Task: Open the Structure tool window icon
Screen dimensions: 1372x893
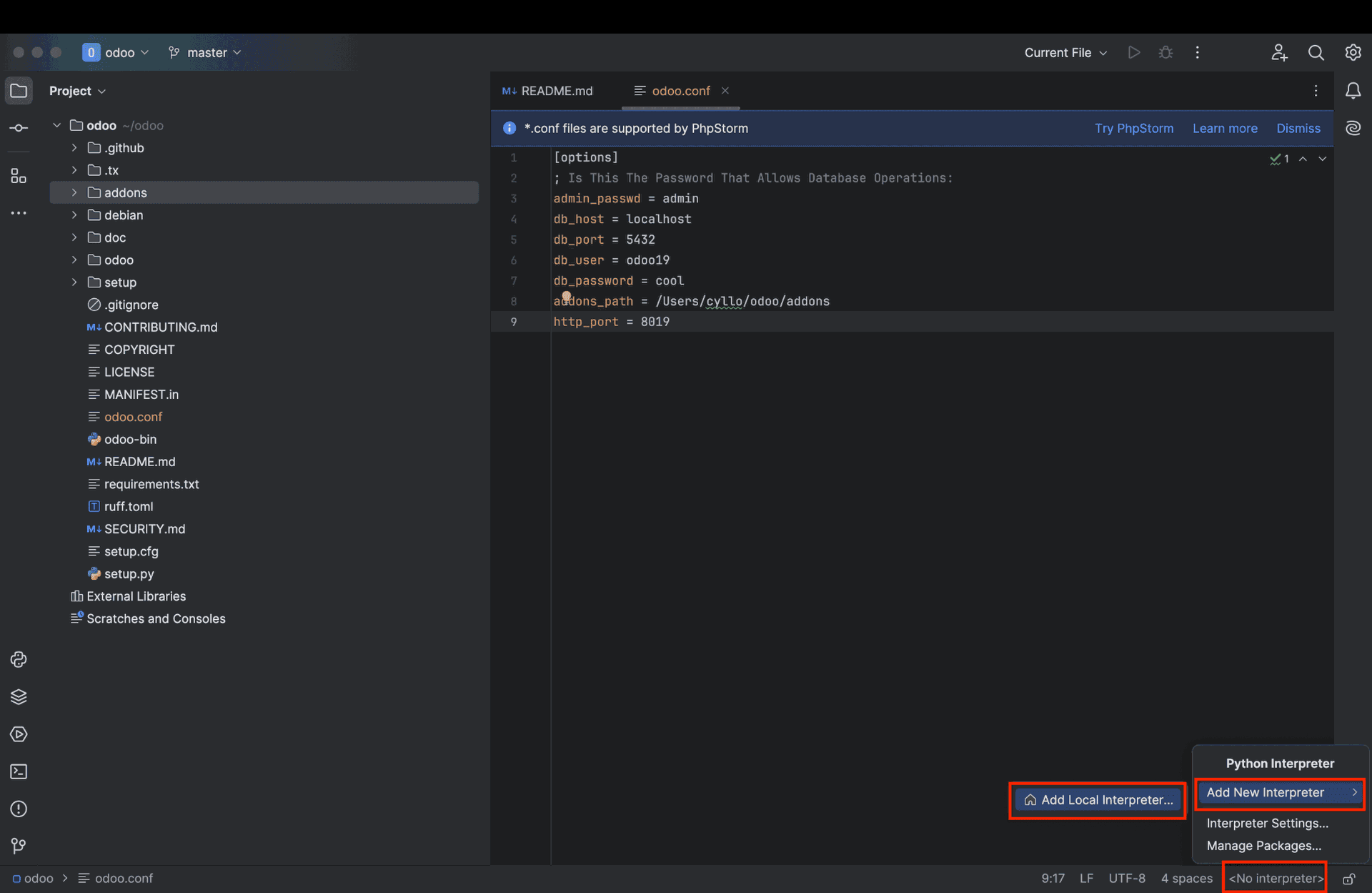Action: (x=19, y=176)
